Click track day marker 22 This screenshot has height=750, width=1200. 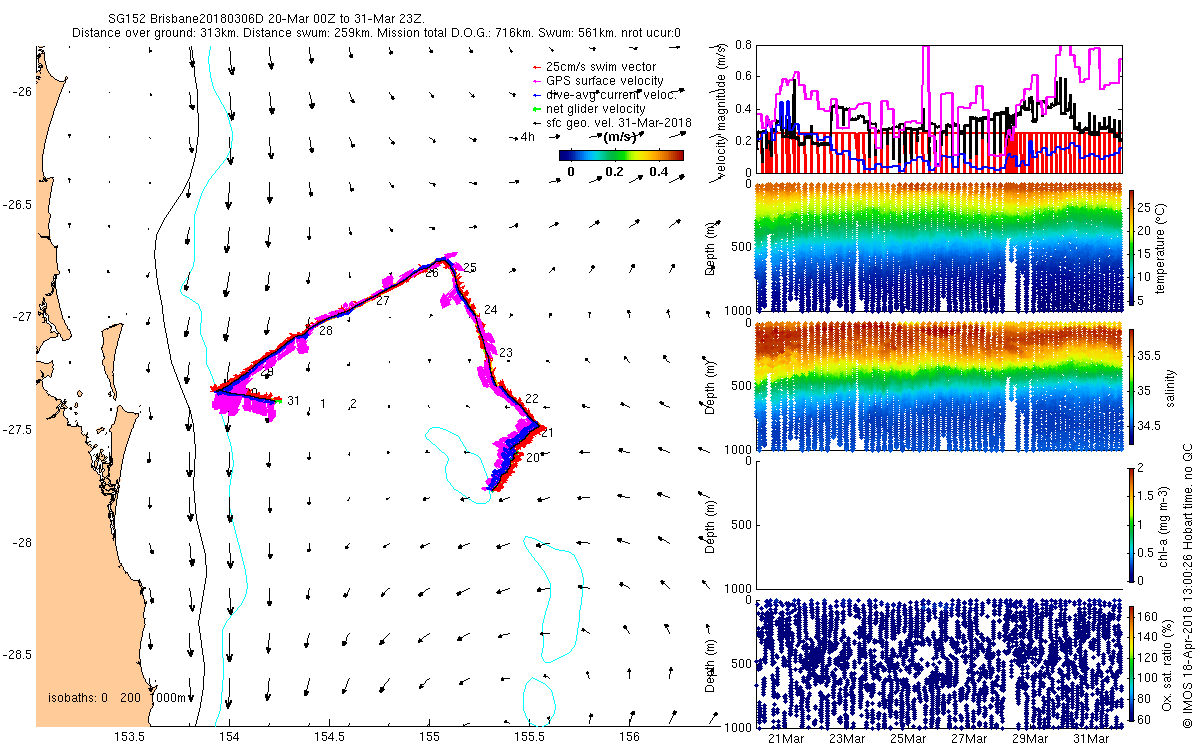(531, 399)
